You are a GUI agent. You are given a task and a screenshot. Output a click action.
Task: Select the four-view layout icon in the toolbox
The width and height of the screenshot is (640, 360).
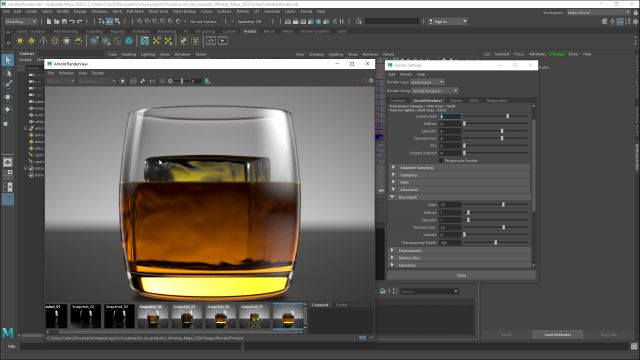8,175
